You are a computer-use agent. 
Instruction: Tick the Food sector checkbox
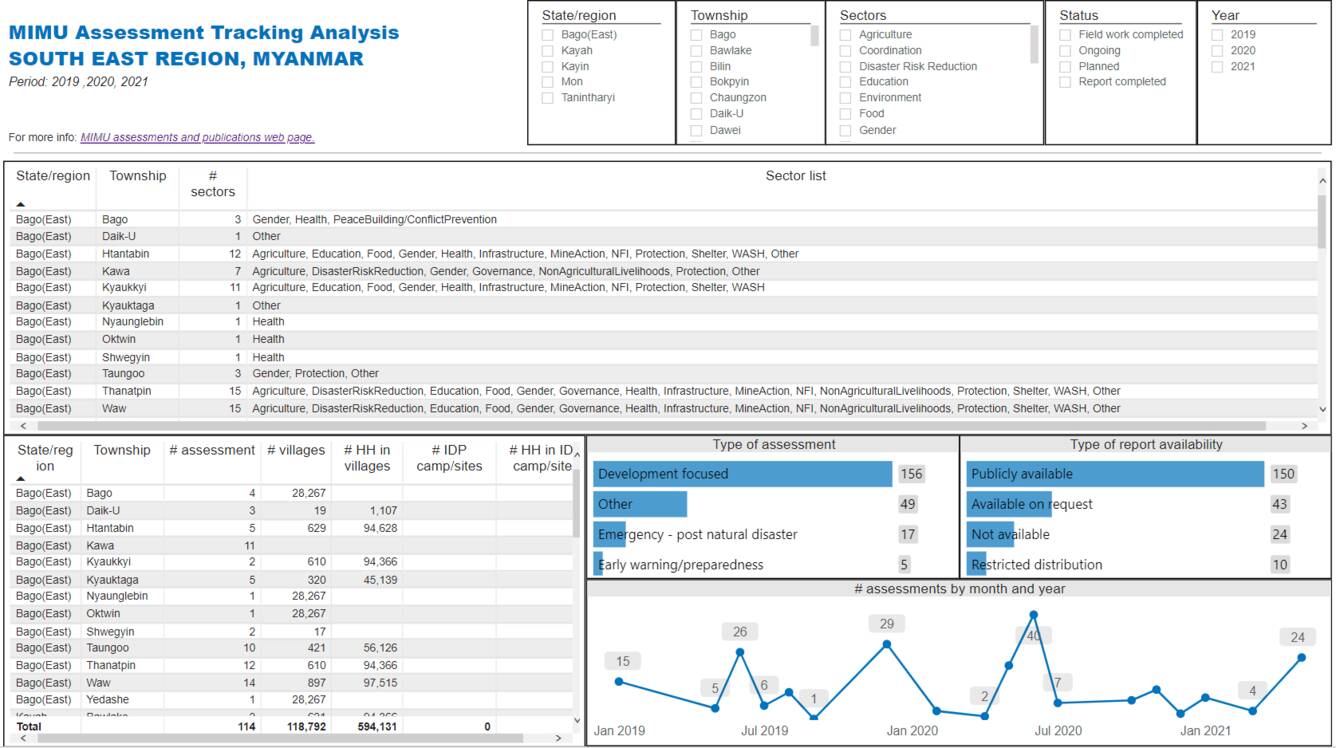coord(845,114)
